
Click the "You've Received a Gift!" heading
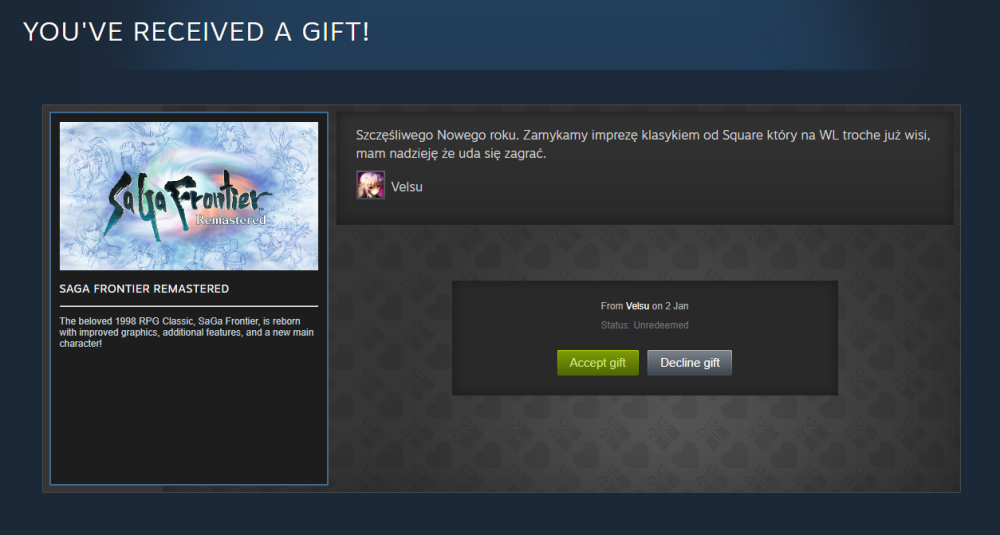[196, 32]
